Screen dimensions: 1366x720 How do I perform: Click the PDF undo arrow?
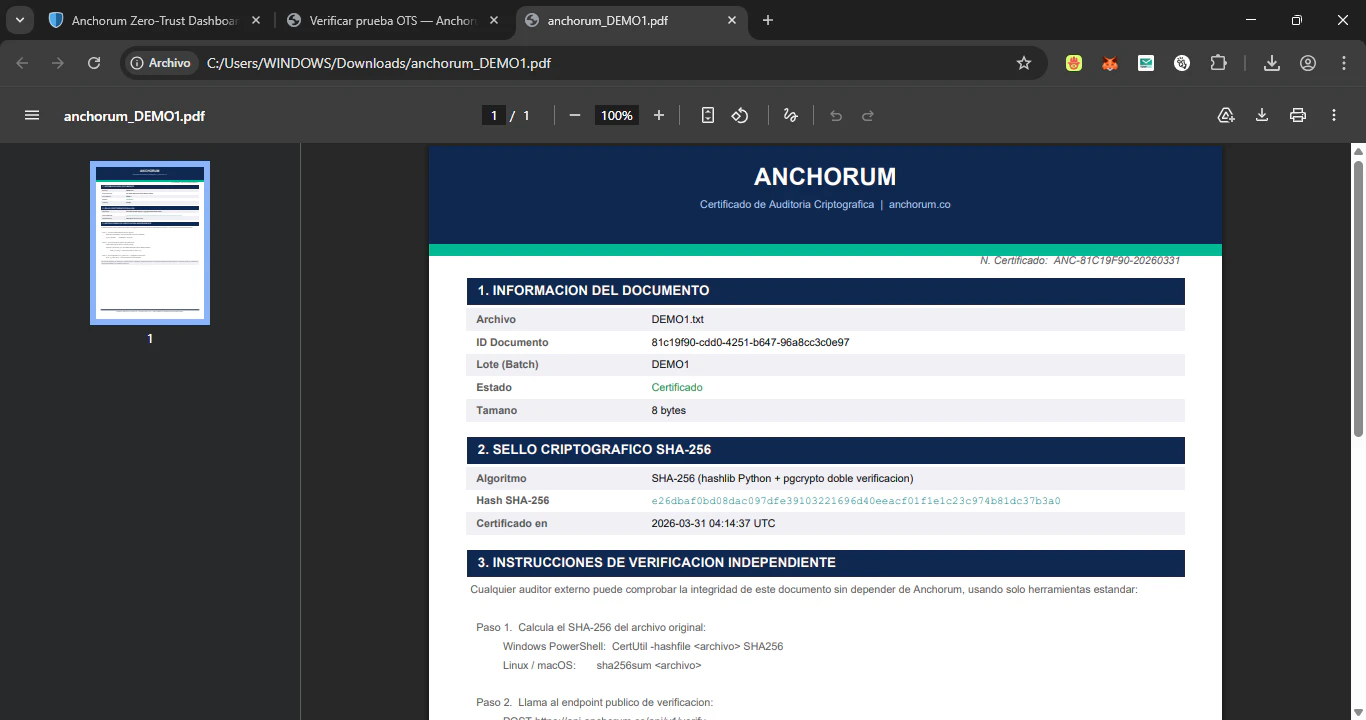click(836, 115)
